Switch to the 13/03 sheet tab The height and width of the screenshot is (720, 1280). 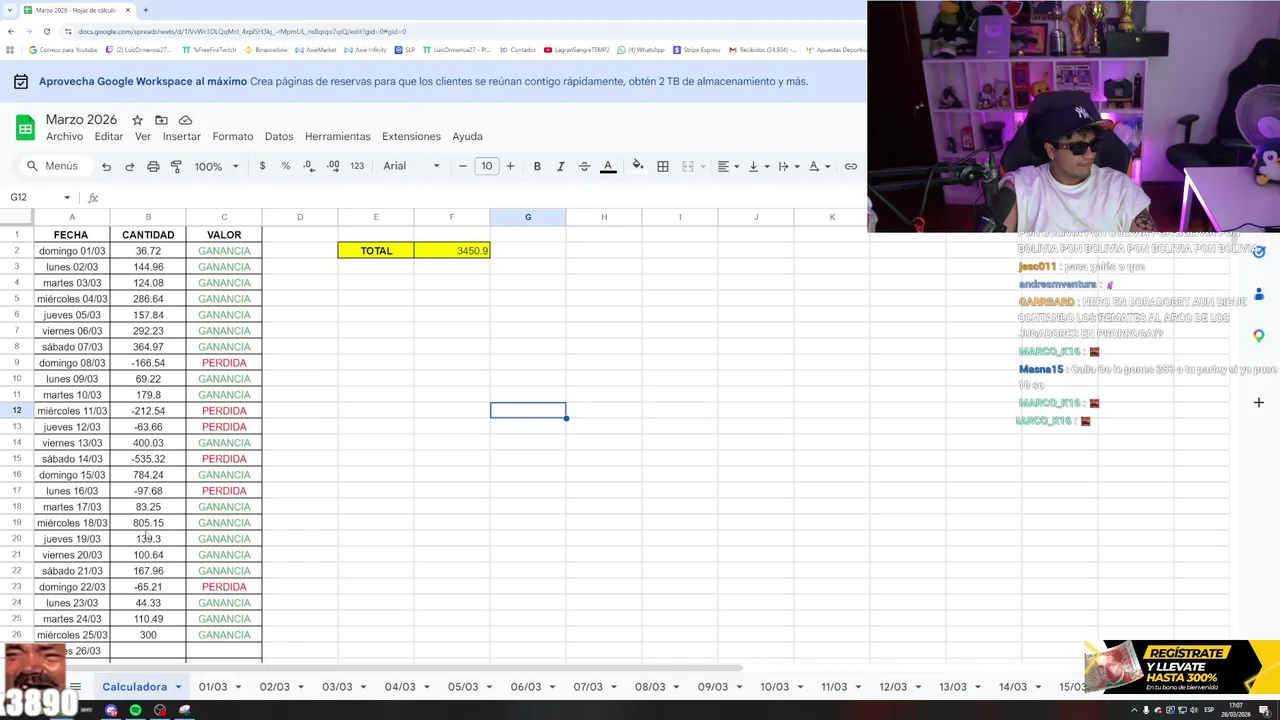(953, 687)
